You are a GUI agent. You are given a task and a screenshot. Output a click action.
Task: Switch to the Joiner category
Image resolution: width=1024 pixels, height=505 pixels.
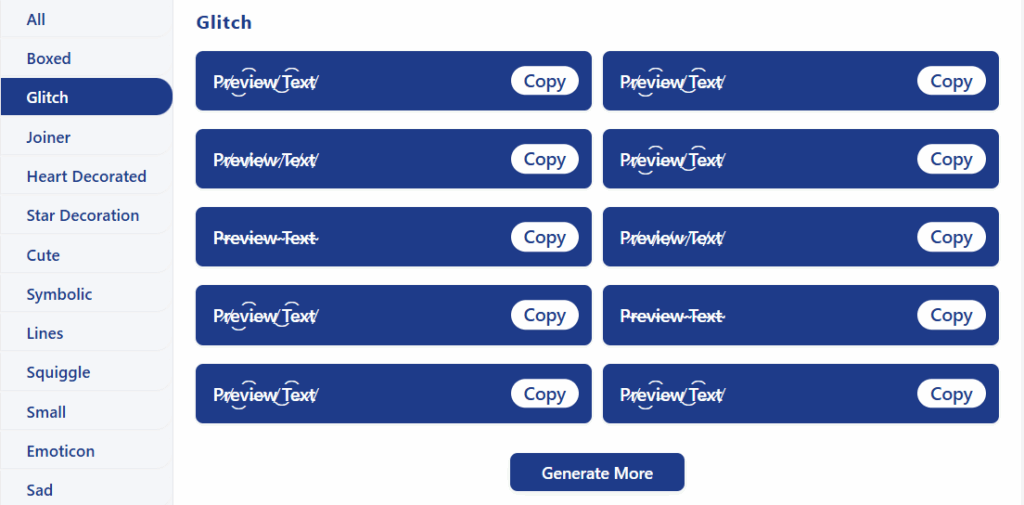[86, 137]
